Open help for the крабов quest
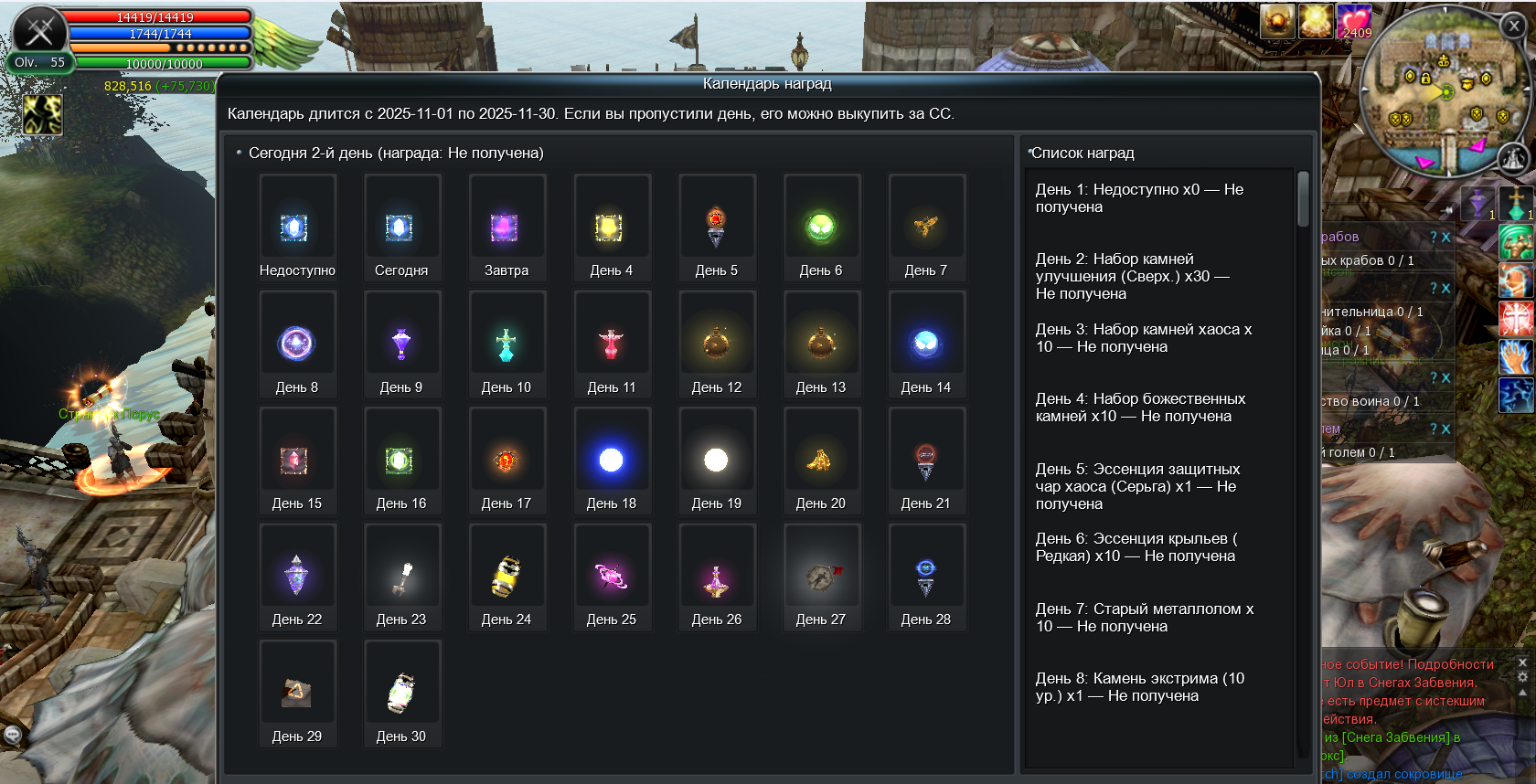This screenshot has height=784, width=1536. click(1433, 237)
